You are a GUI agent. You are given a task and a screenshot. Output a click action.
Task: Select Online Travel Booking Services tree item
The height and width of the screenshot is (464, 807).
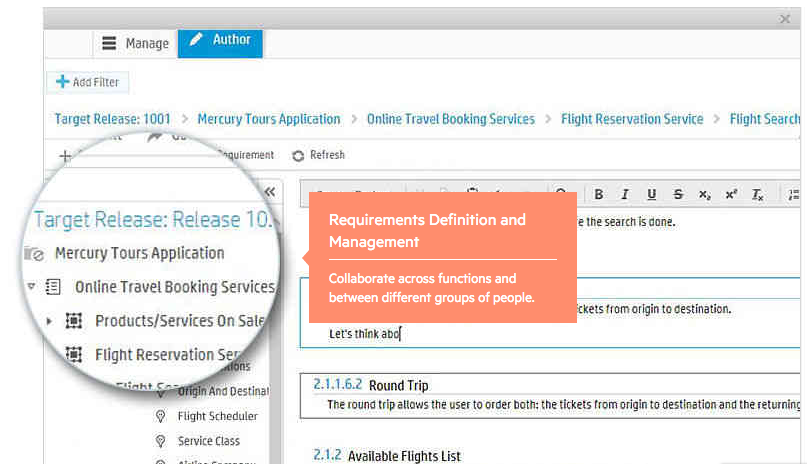175,287
